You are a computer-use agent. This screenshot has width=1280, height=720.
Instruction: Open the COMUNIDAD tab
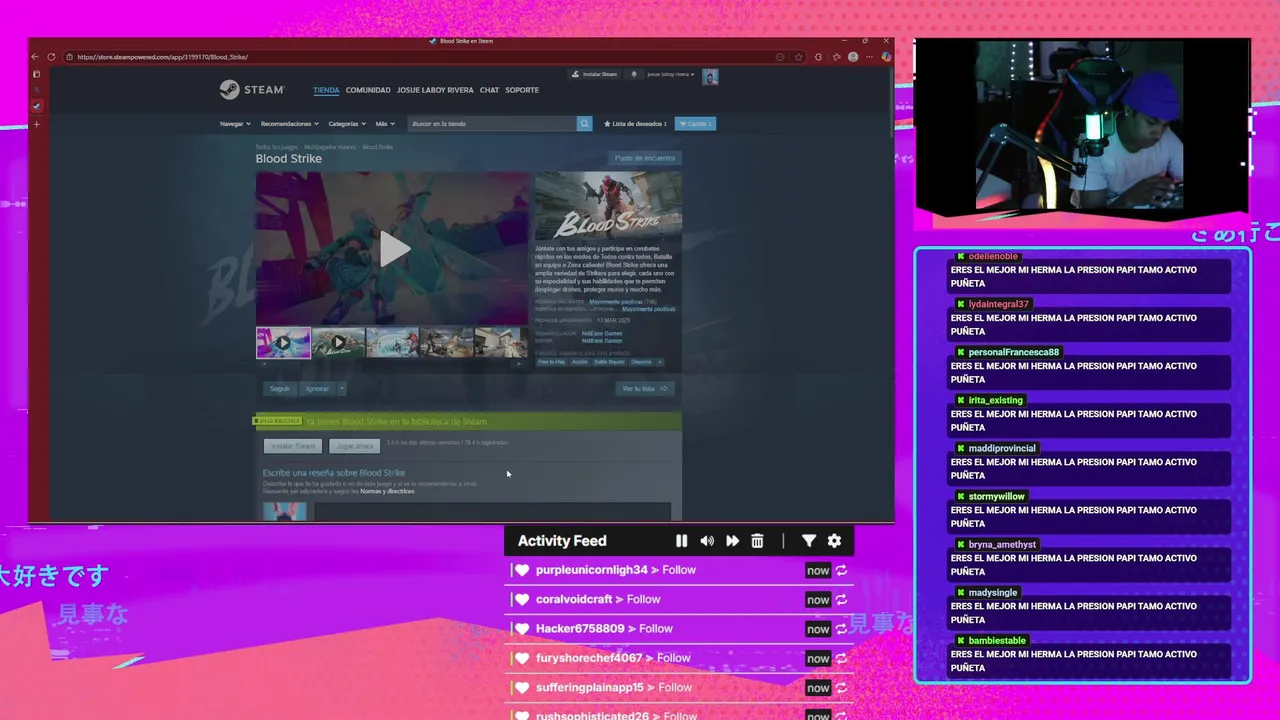click(x=368, y=90)
